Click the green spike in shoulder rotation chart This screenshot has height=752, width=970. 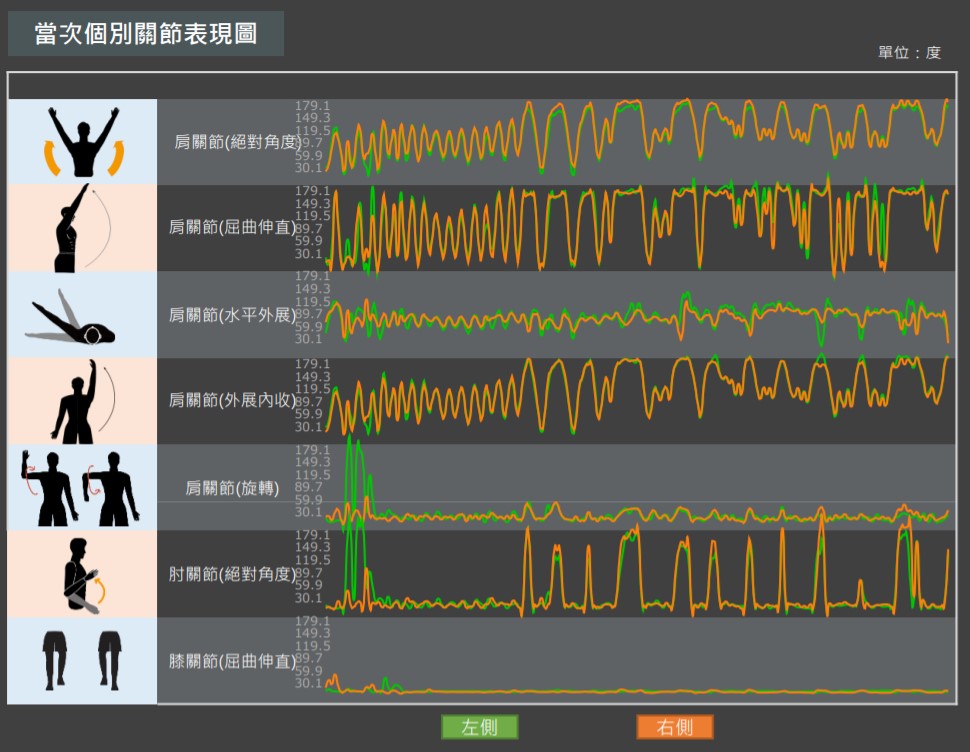[351, 470]
